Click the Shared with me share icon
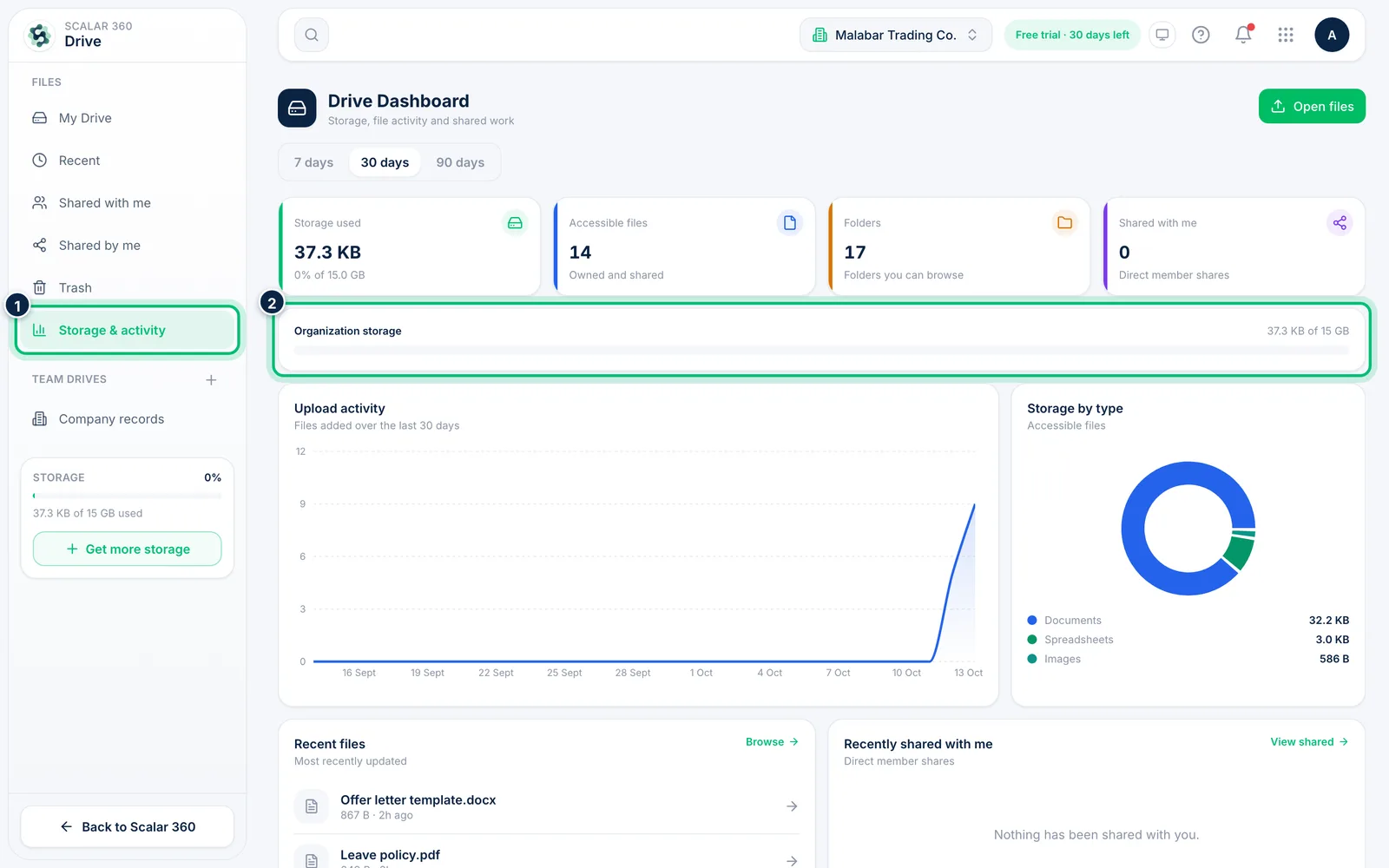 pos(1340,223)
